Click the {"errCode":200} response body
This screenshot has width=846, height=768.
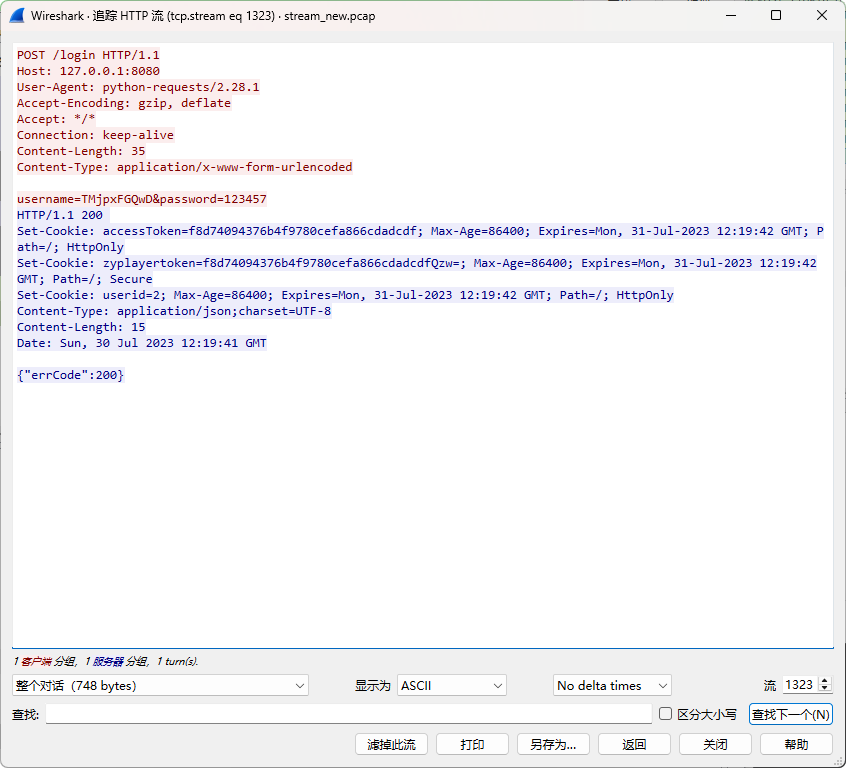[71, 375]
